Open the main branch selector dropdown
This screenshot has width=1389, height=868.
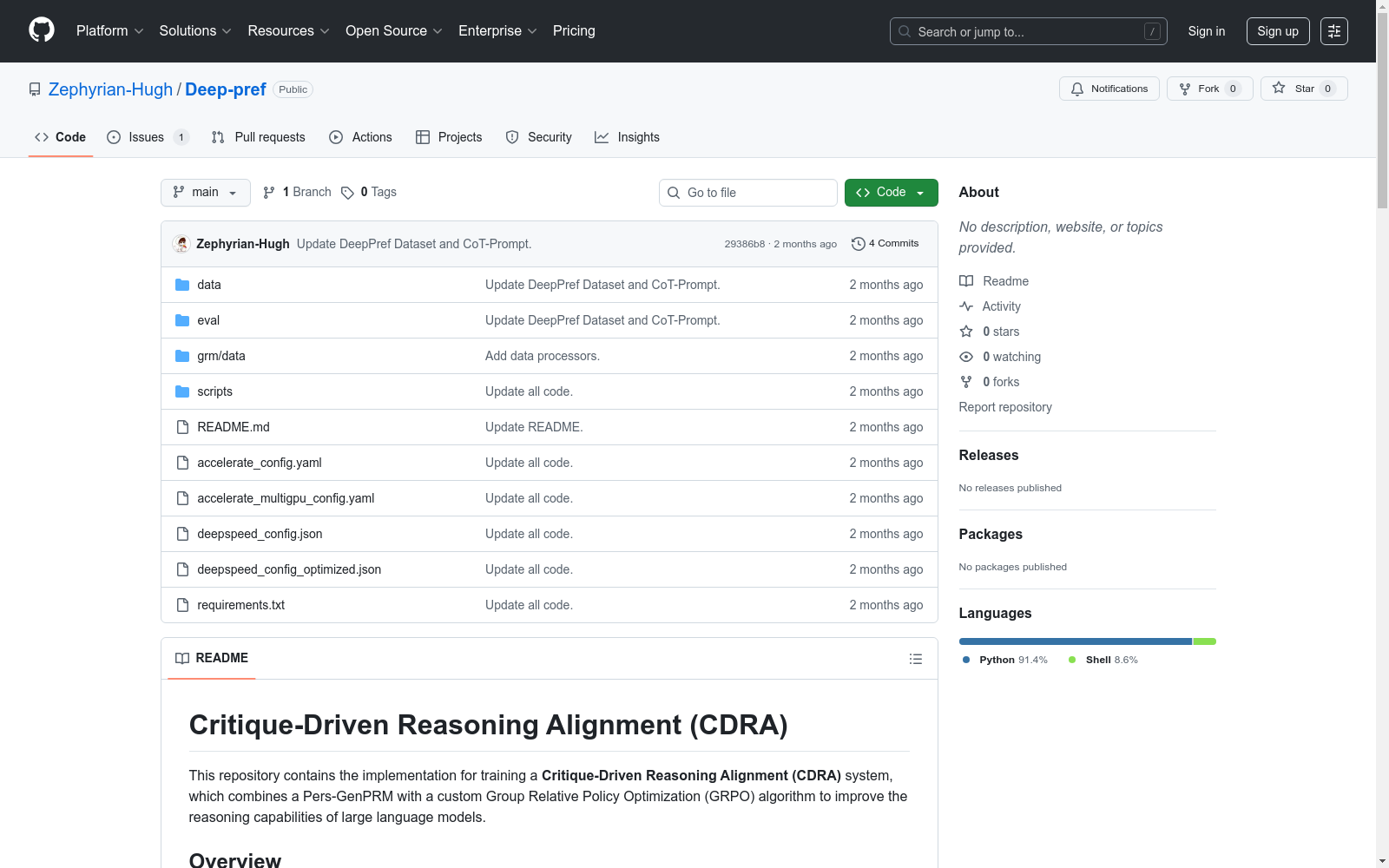click(206, 193)
